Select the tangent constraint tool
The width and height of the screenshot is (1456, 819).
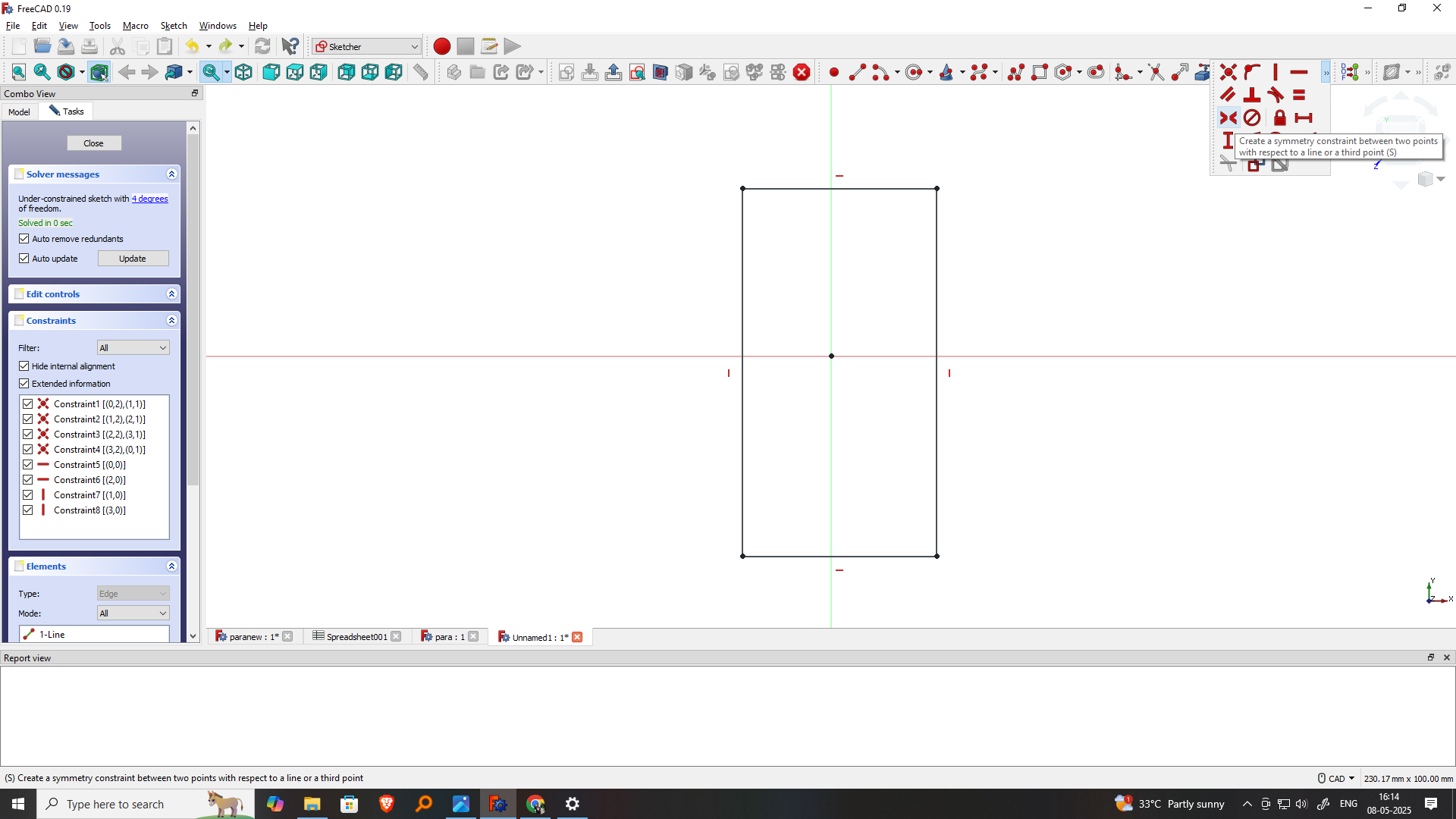(x=1276, y=95)
